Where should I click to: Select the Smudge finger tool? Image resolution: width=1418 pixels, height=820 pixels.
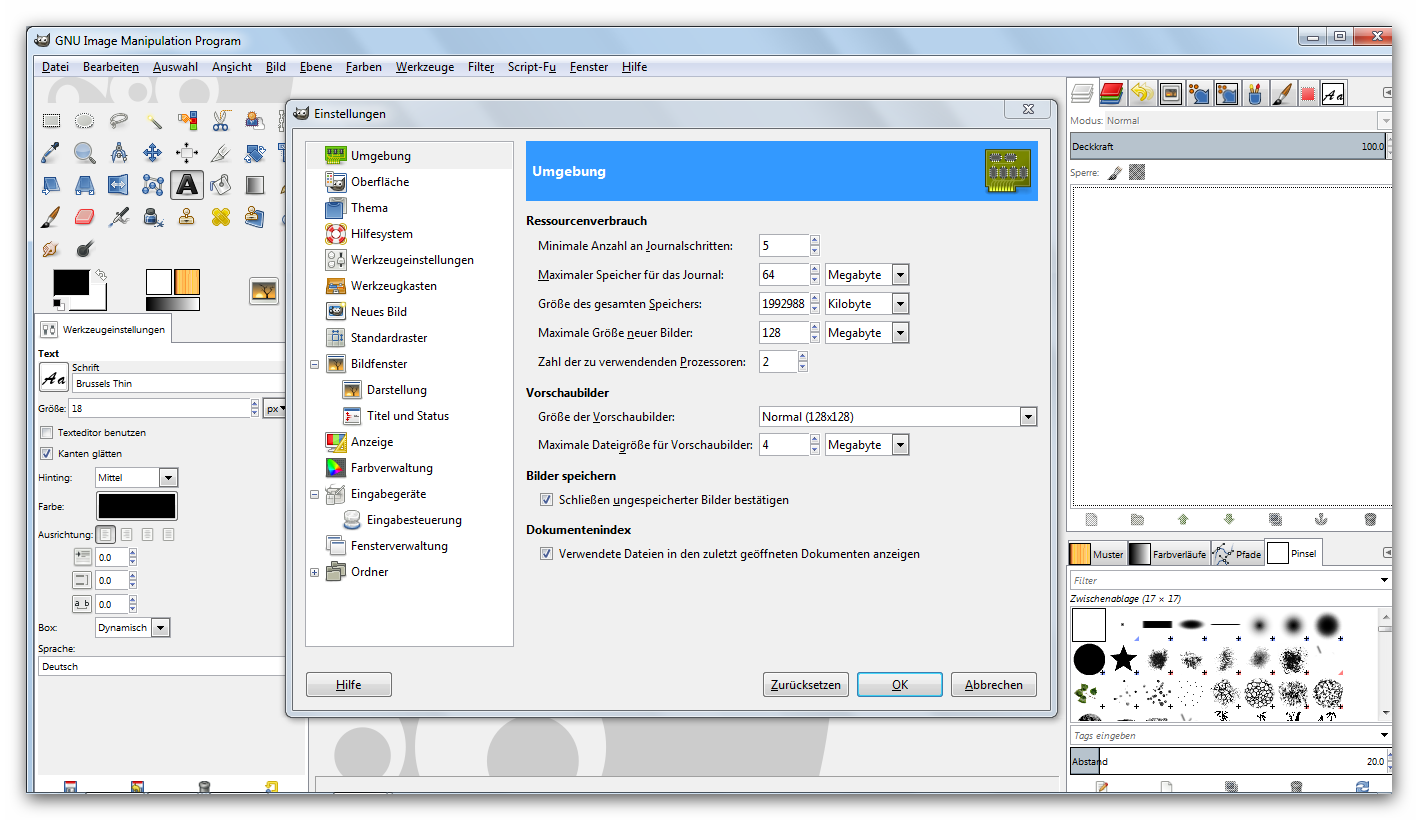coord(51,248)
